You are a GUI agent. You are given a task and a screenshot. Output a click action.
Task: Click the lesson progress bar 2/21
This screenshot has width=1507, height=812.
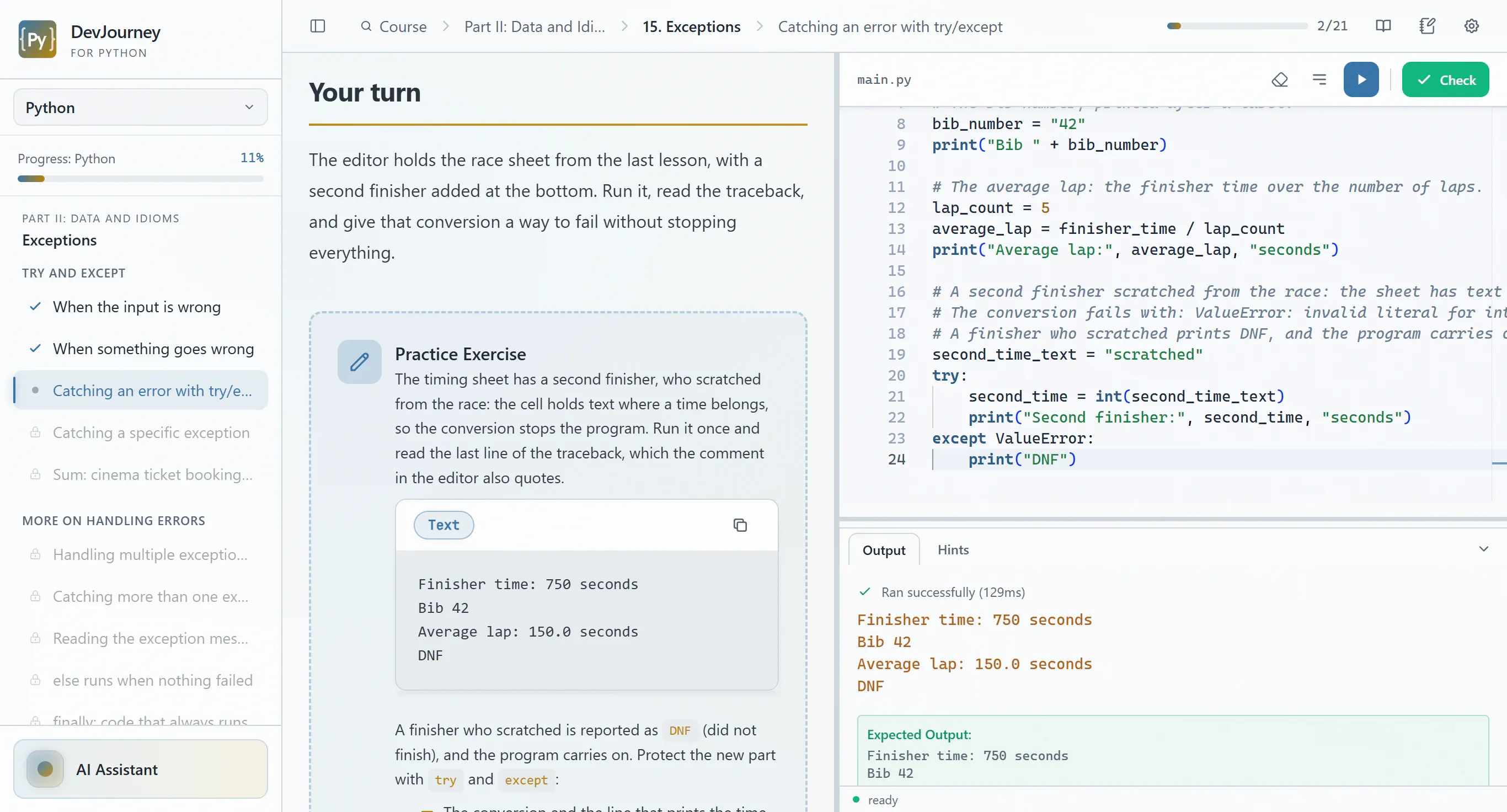1237,26
